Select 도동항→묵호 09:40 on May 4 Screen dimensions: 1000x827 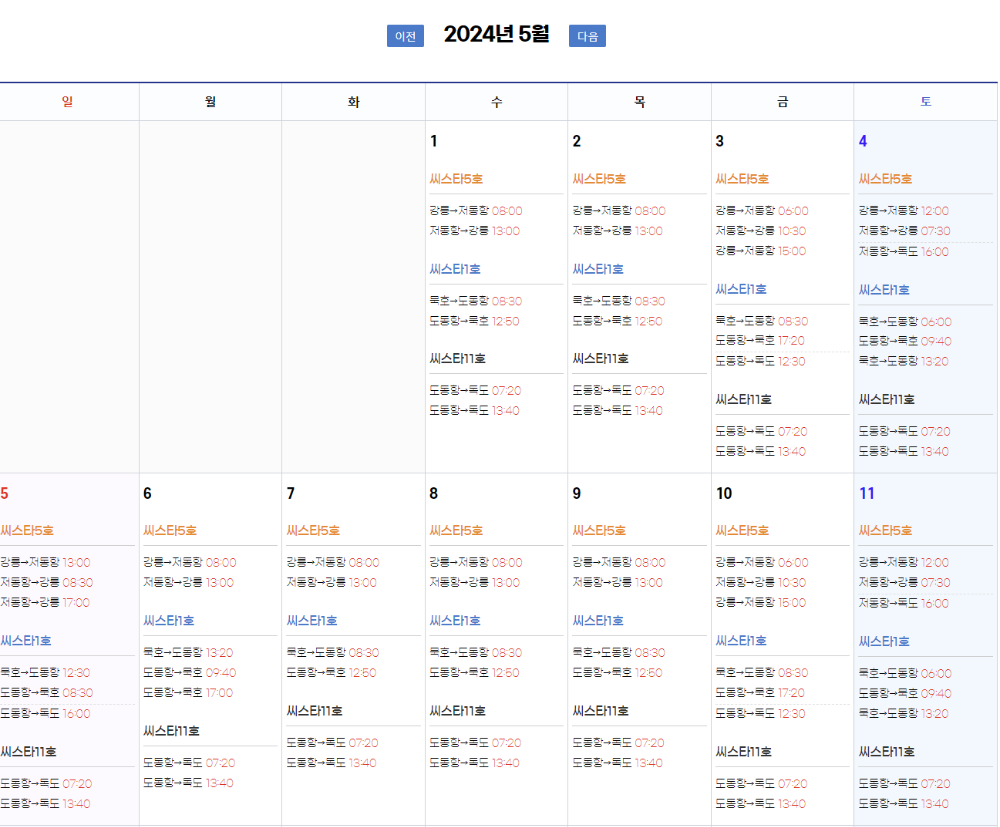pyautogui.click(x=905, y=341)
